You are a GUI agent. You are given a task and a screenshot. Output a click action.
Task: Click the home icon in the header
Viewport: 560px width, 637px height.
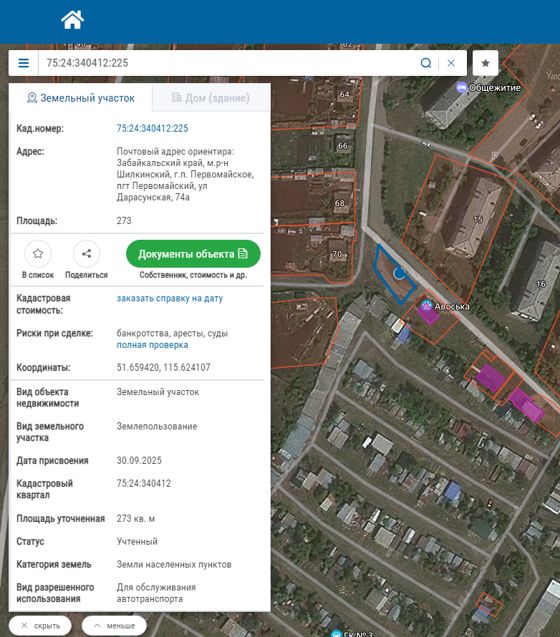tap(72, 20)
